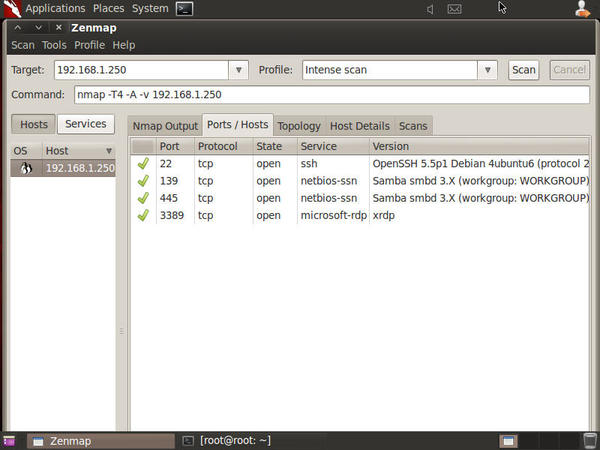The width and height of the screenshot is (600, 450).
Task: Click green checkmark for port 3389
Action: pyautogui.click(x=143, y=215)
